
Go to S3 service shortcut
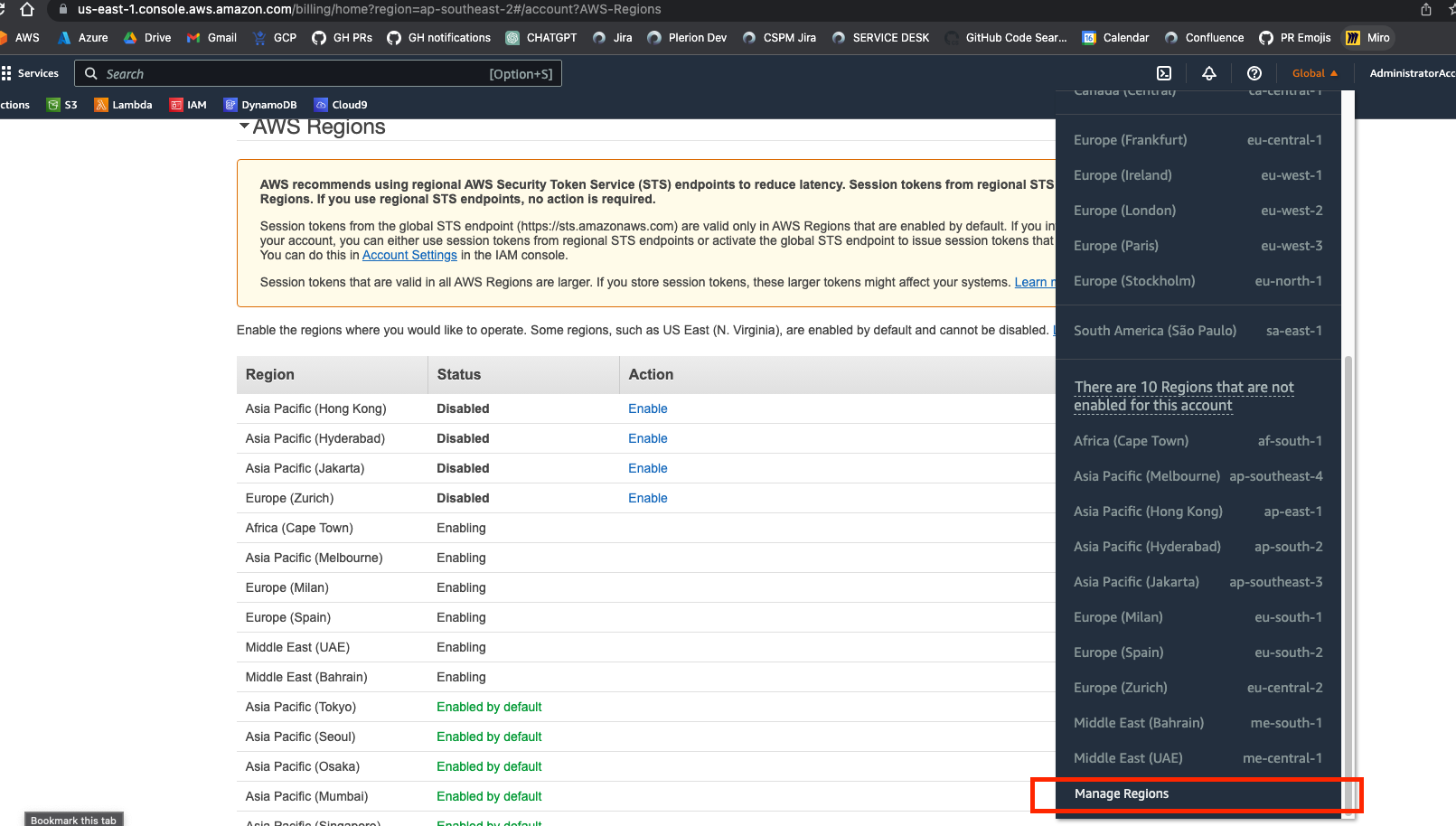click(62, 105)
